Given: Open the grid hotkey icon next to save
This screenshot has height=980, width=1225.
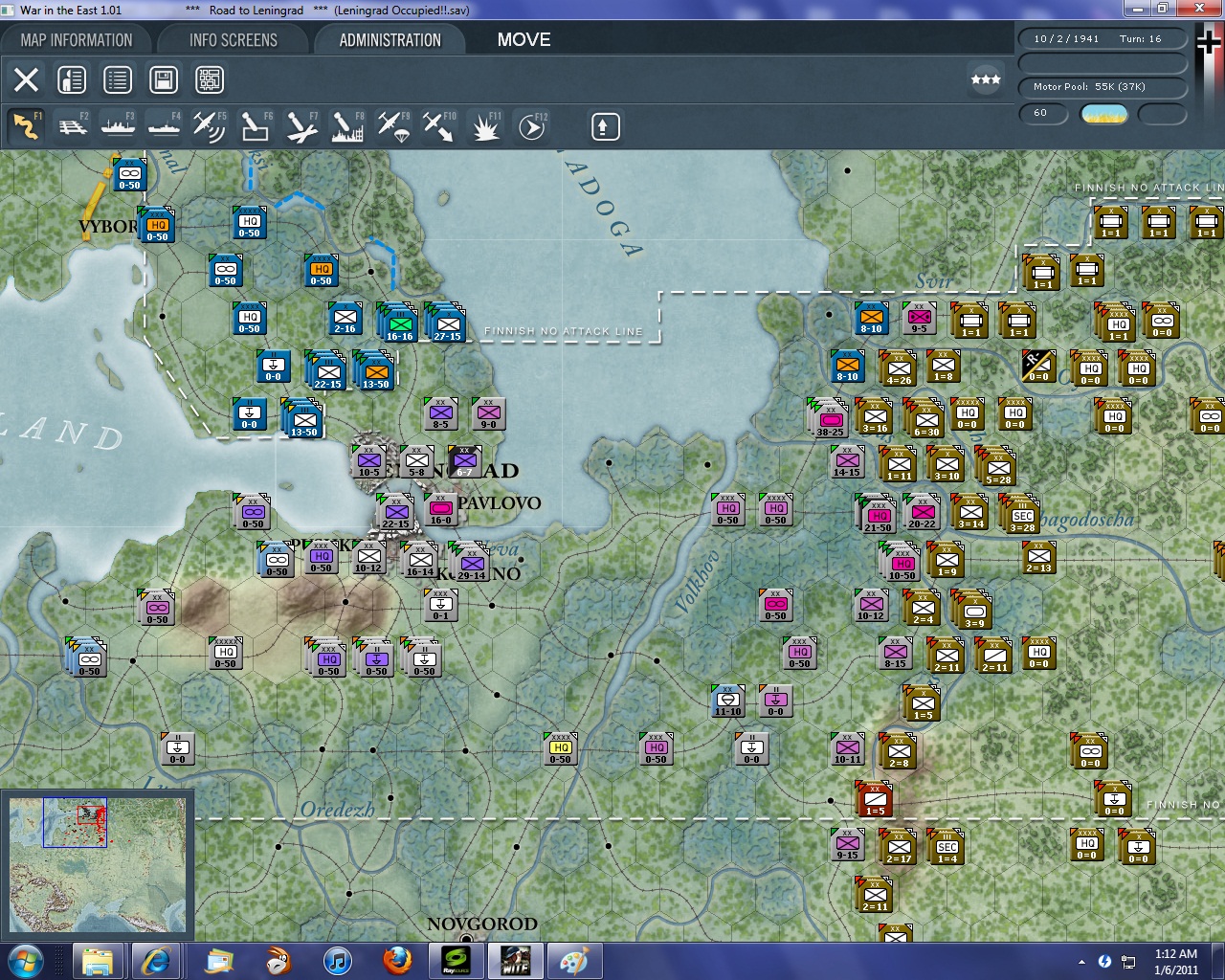Looking at the screenshot, I should tap(210, 79).
